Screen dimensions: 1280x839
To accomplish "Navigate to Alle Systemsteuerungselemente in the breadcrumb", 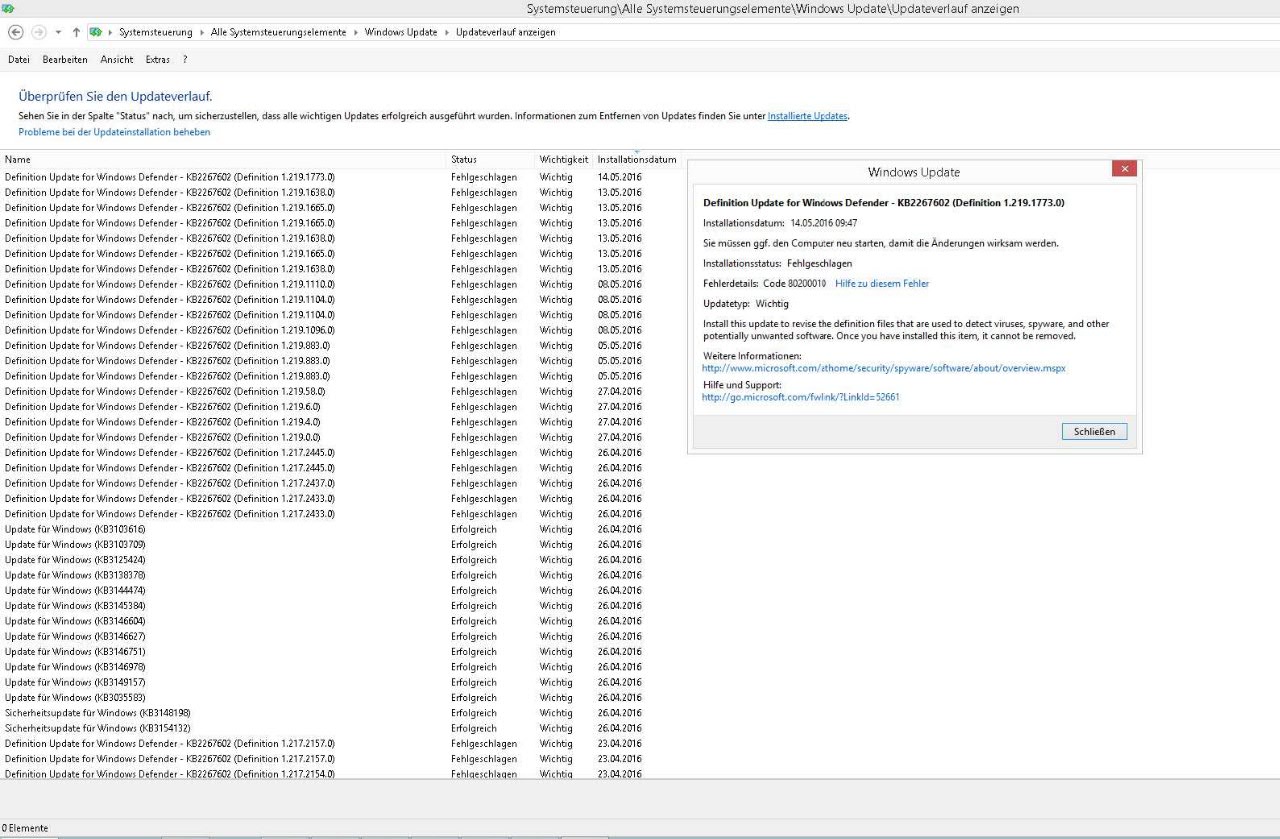I will click(278, 32).
